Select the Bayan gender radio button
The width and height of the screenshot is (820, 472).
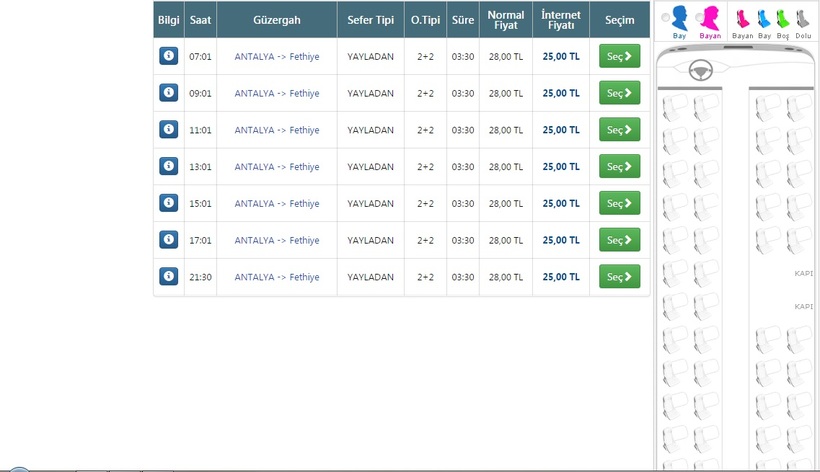tap(698, 18)
